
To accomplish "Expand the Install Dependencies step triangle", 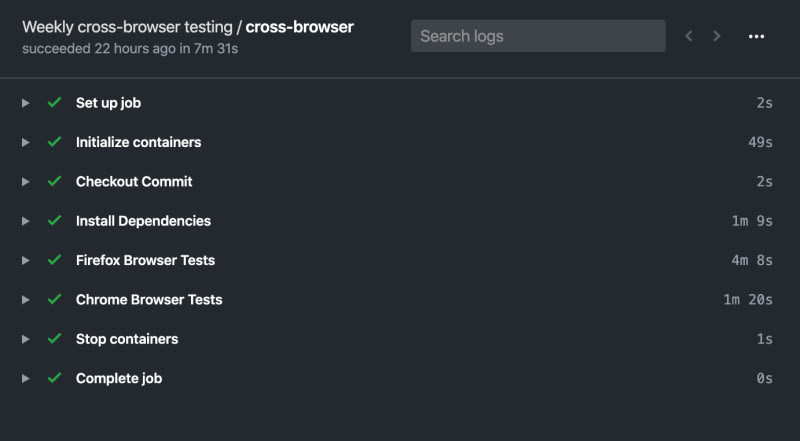I will click(26, 221).
